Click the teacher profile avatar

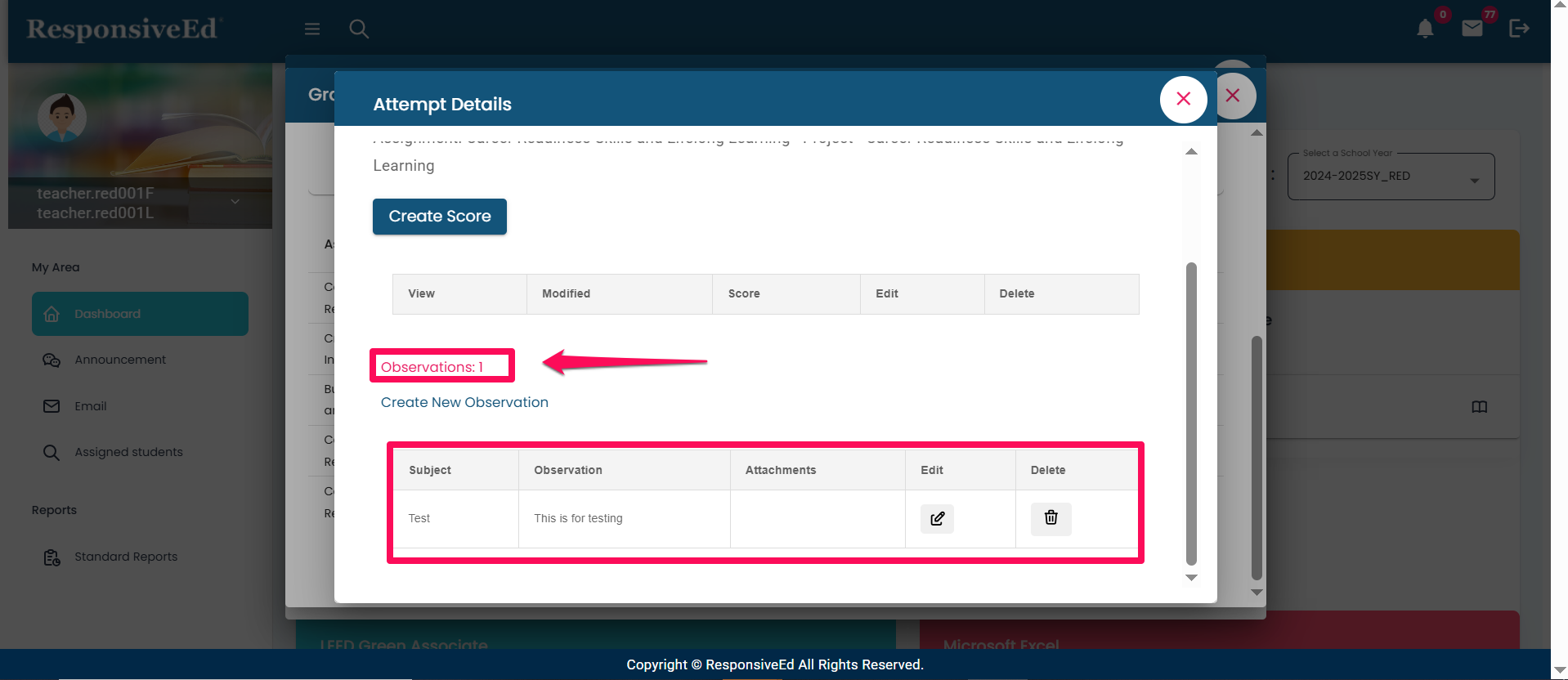(x=62, y=117)
